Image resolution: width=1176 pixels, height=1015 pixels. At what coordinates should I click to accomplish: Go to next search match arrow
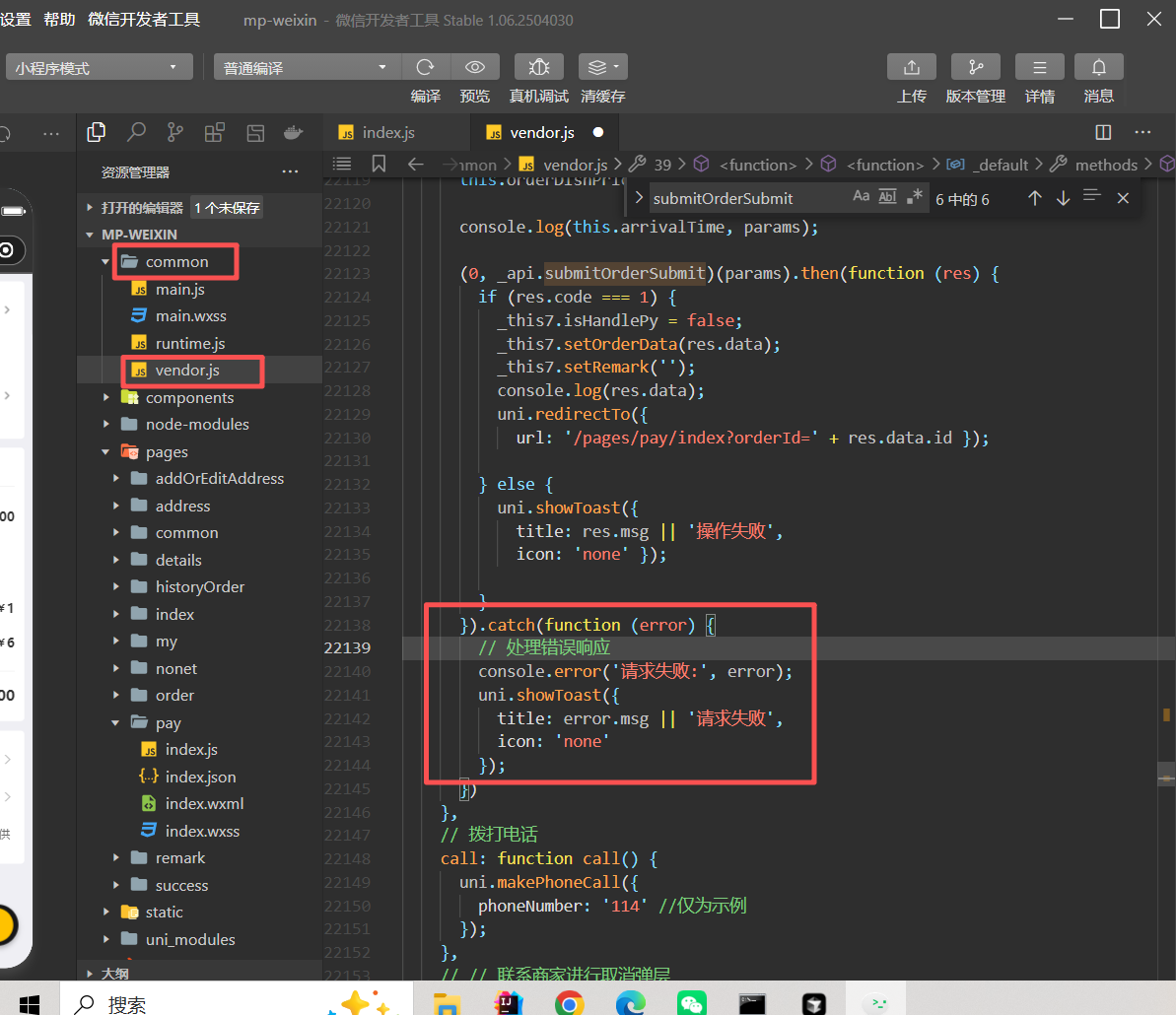1063,198
